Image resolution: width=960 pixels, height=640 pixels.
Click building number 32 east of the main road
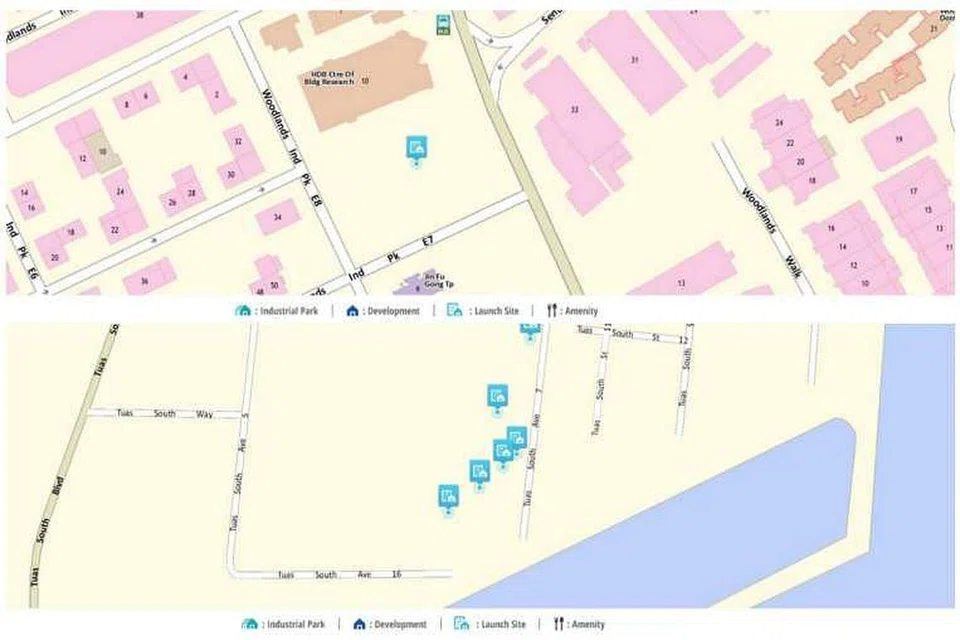coord(574,110)
